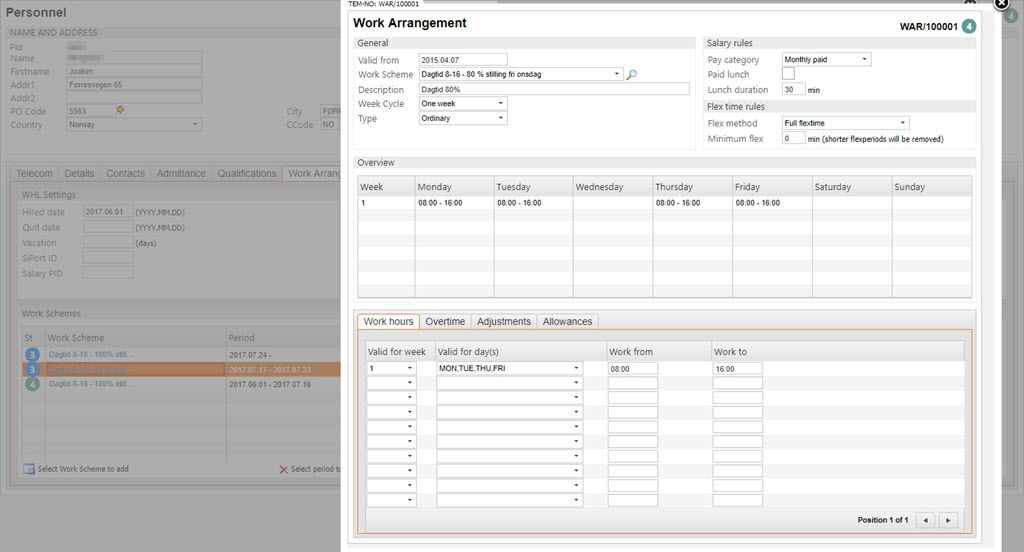This screenshot has height=552, width=1024.
Task: Close the Work Arrangement dialog
Action: [1001, 4]
